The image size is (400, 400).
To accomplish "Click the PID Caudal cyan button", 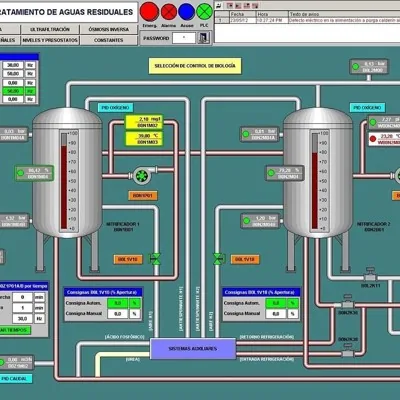I will [14, 379].
